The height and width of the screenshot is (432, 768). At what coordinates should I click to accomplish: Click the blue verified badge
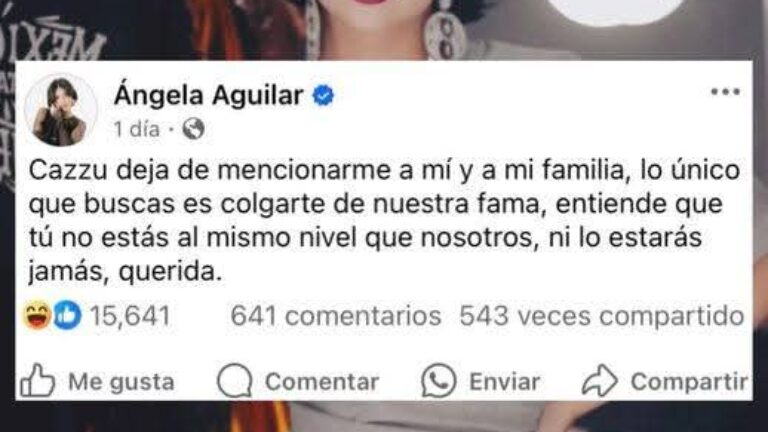(x=323, y=96)
